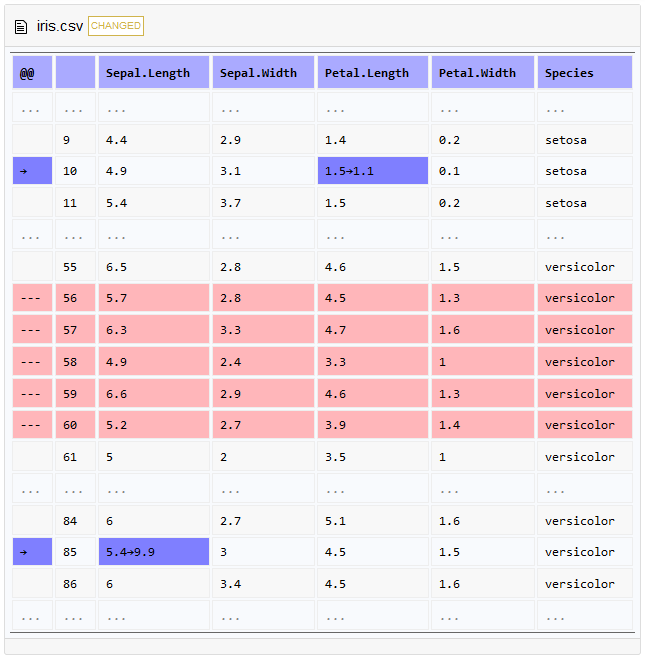
Task: Select the changed cell 1.5→1.1
Action: click(372, 171)
